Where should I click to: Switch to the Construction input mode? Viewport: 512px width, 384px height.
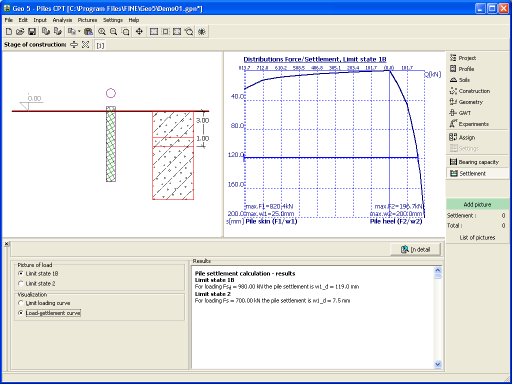tap(477, 91)
